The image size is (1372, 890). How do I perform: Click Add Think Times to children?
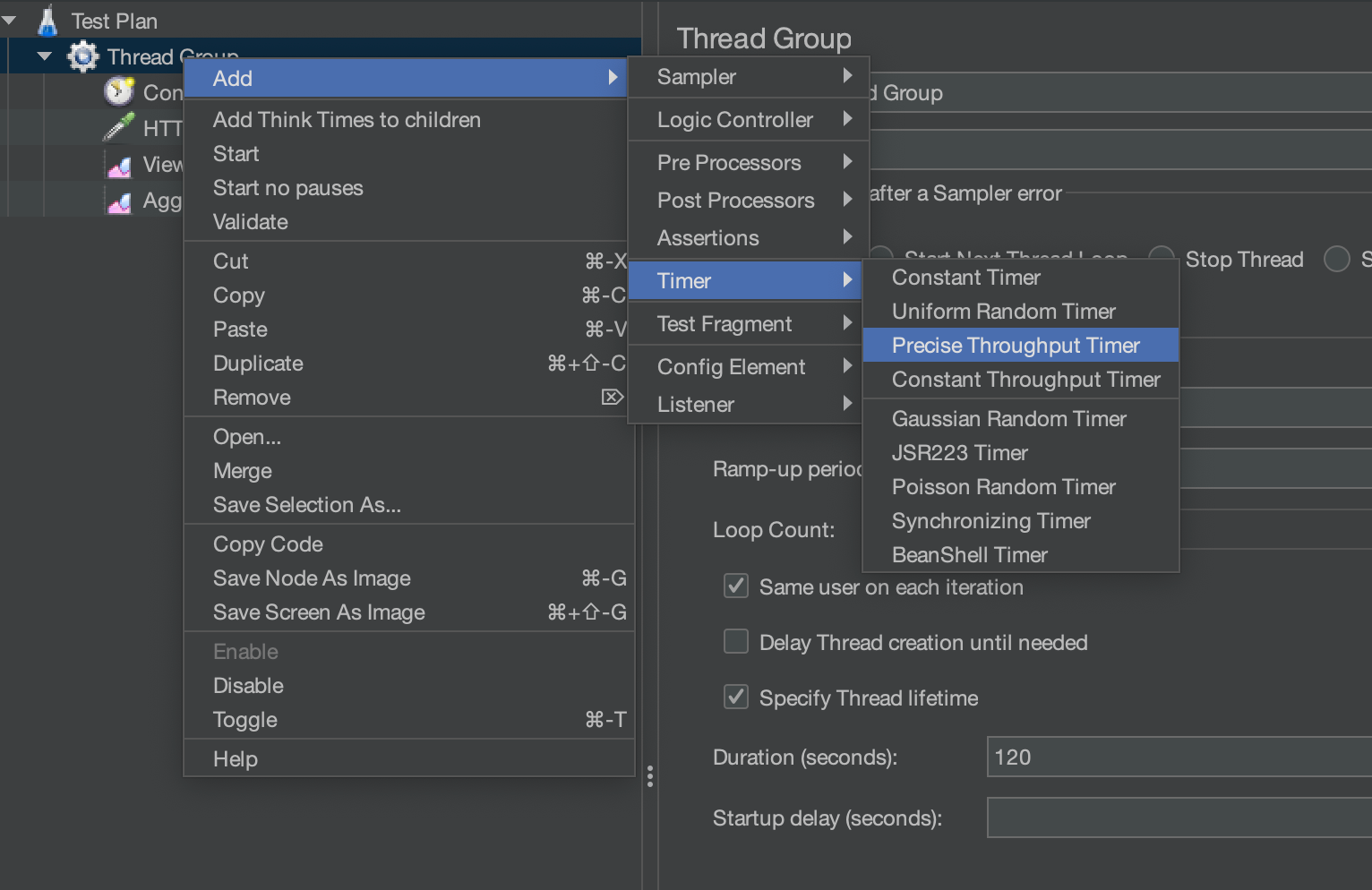(408, 120)
